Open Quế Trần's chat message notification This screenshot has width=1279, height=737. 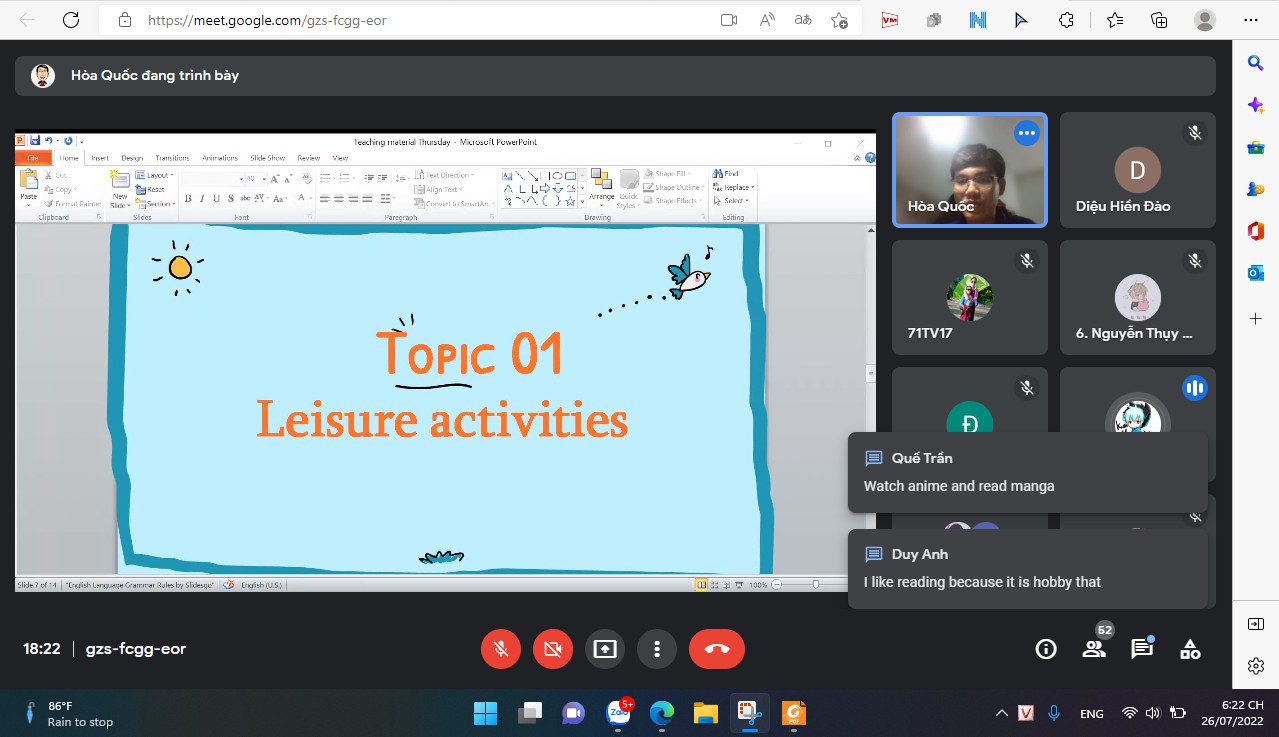tap(1027, 472)
